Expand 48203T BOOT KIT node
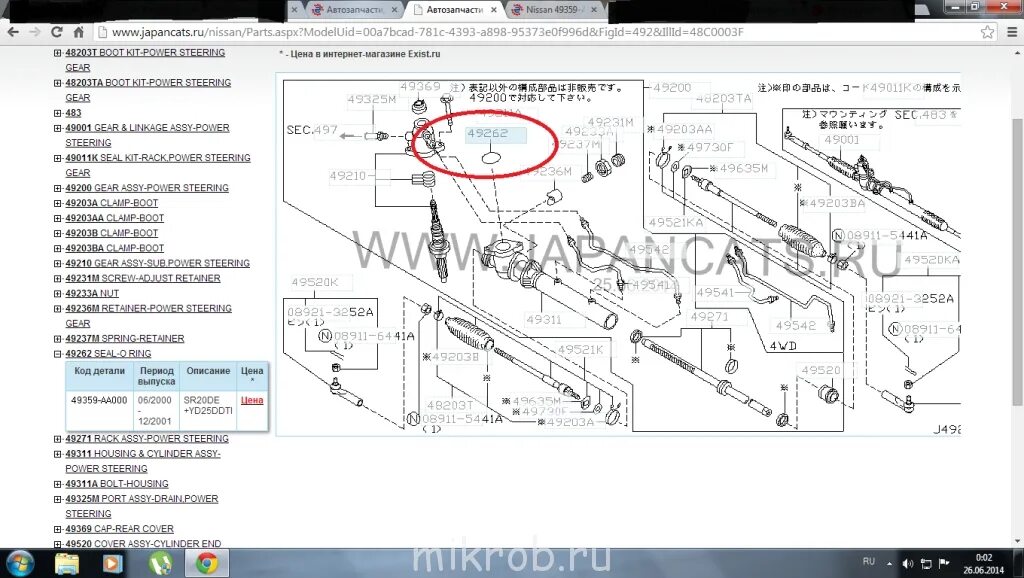Screen dimensions: 1024x578 tap(57, 53)
